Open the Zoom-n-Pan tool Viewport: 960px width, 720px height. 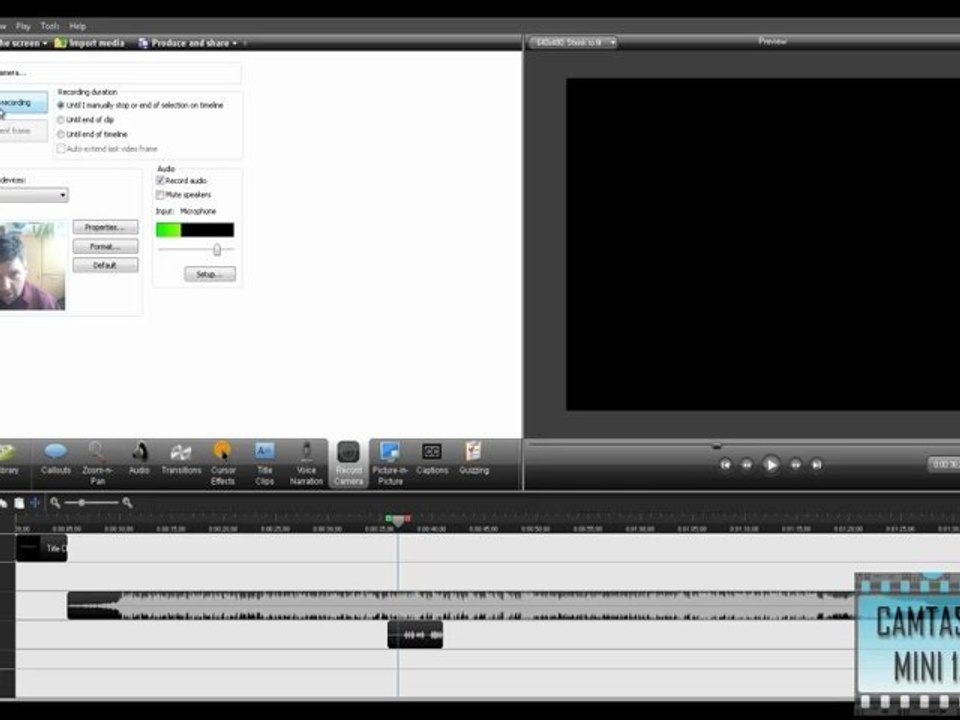pyautogui.click(x=97, y=463)
